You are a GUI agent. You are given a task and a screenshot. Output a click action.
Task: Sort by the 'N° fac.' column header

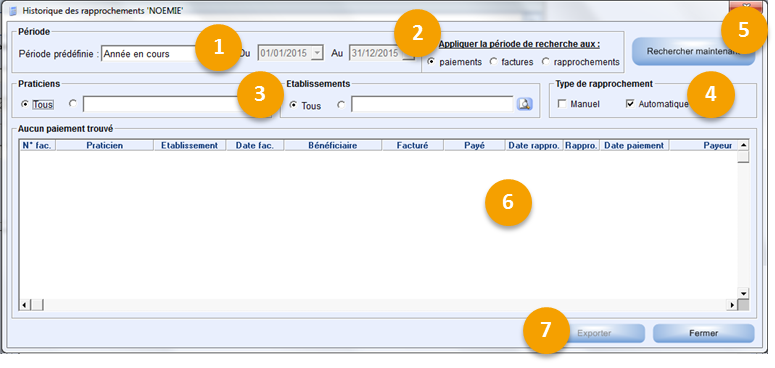(x=38, y=145)
